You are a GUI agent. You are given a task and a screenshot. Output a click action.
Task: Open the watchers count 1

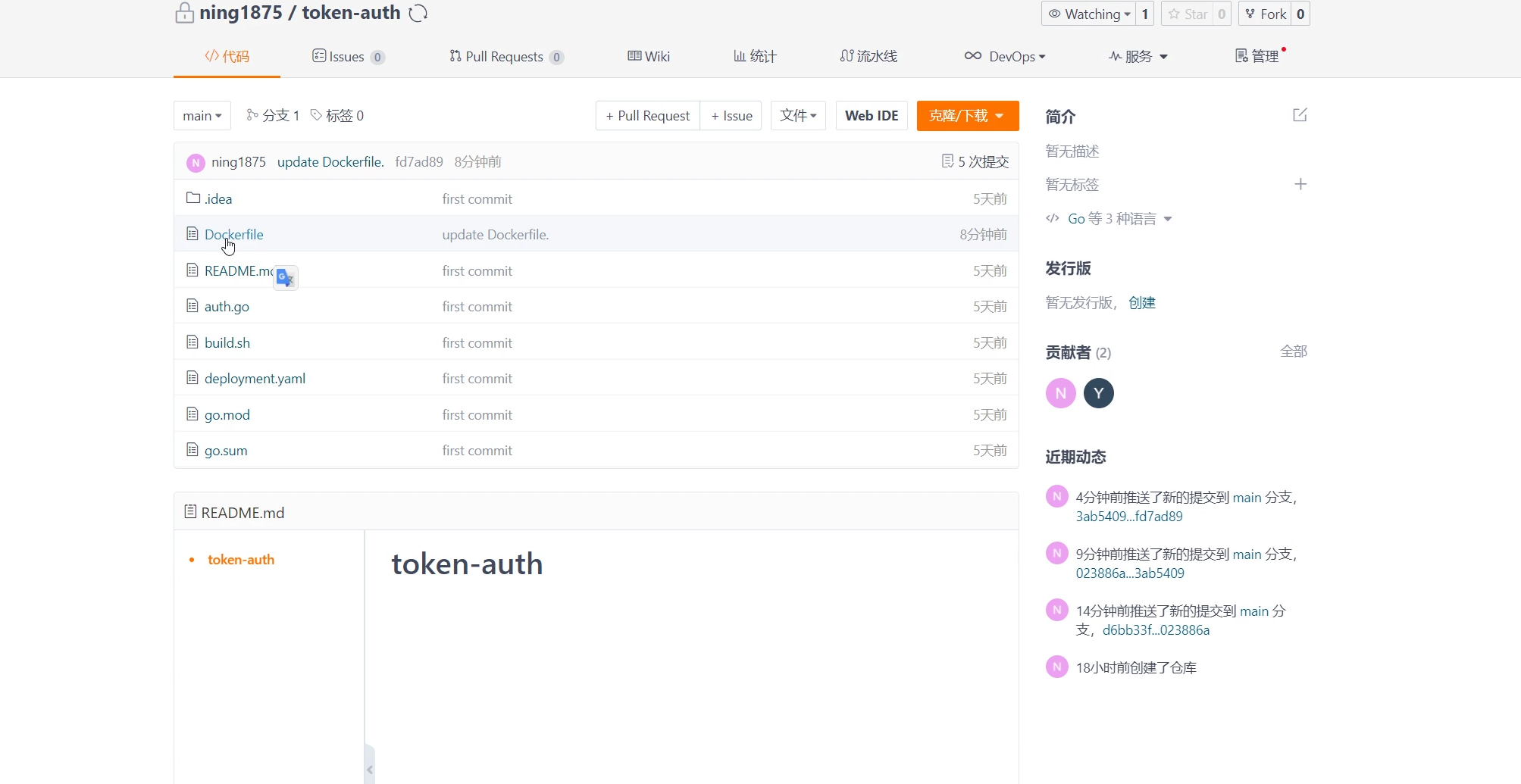1145,14
